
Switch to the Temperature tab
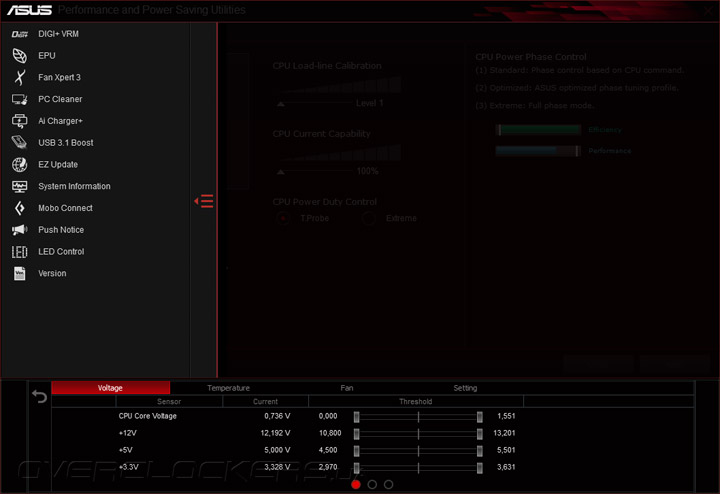228,388
